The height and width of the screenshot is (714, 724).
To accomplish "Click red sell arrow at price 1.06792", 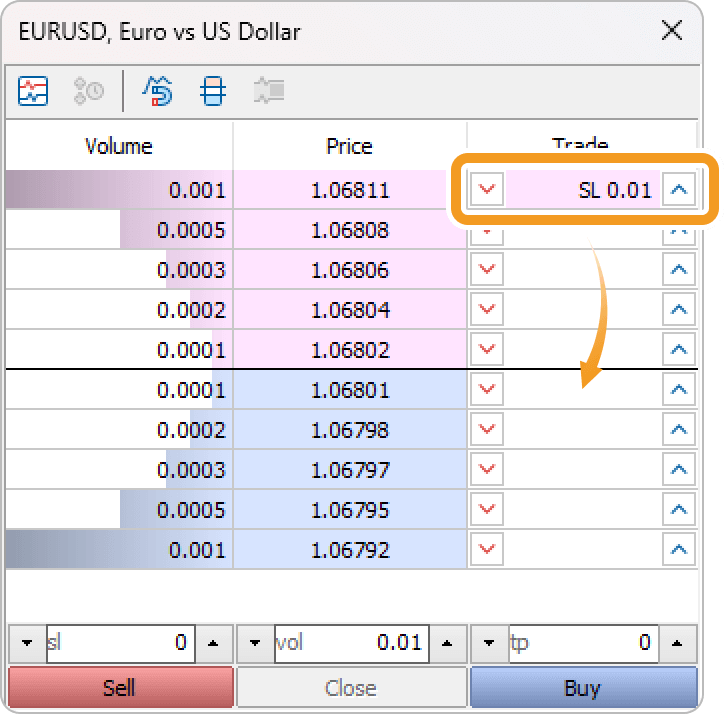I will pos(487,549).
